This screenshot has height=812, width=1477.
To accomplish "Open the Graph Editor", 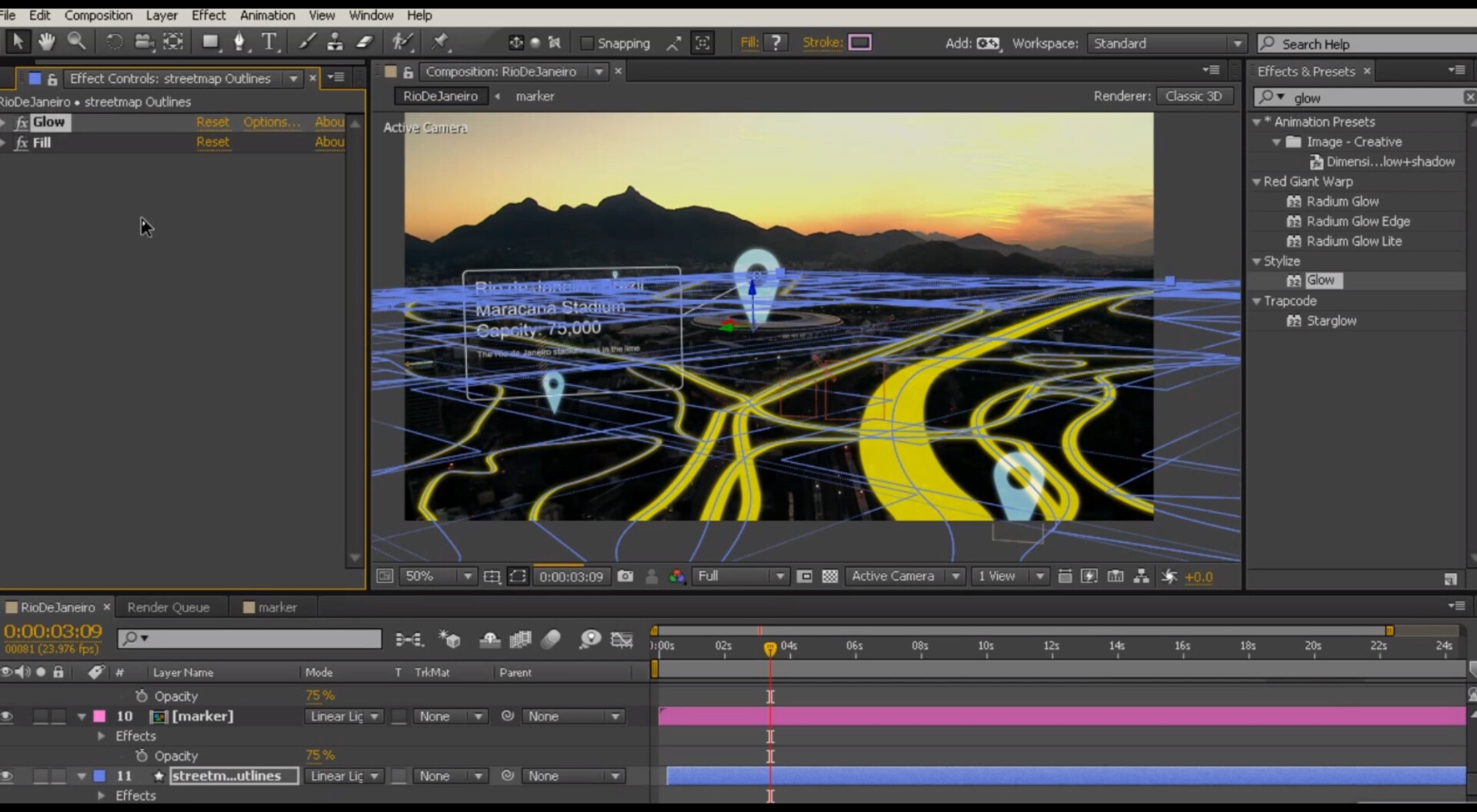I will tap(622, 639).
